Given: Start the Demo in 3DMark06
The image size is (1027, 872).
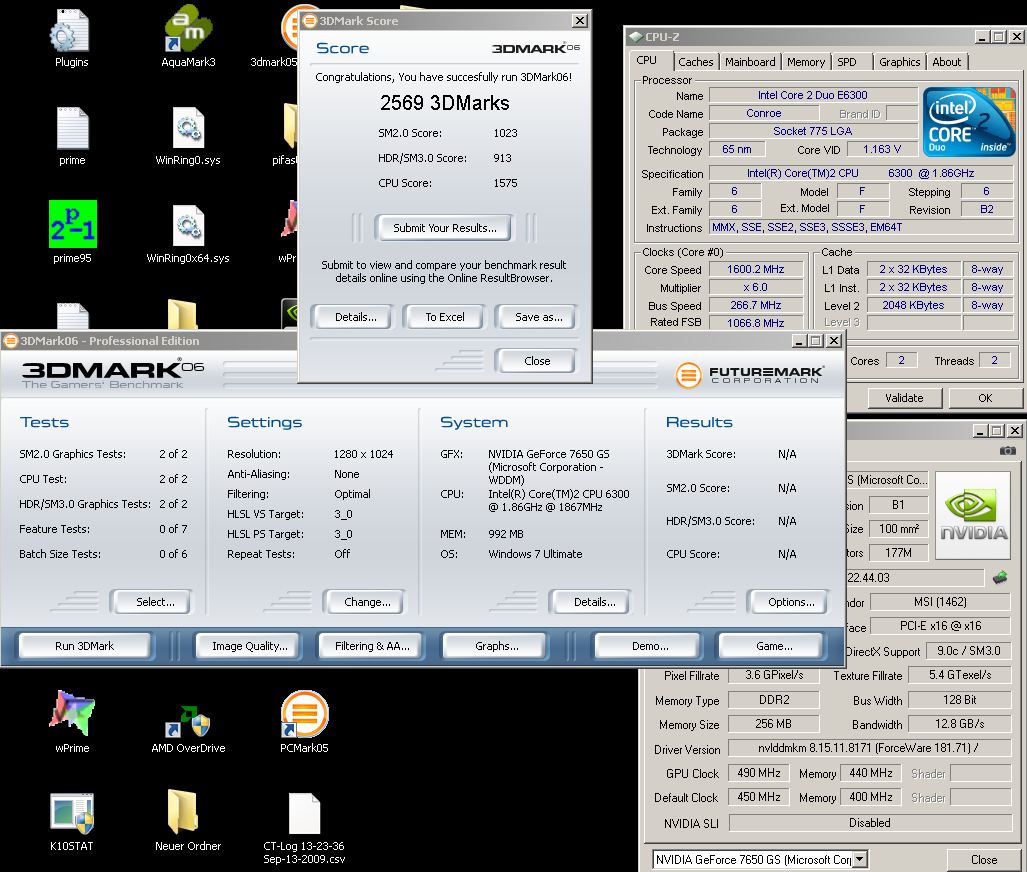Looking at the screenshot, I should point(650,646).
